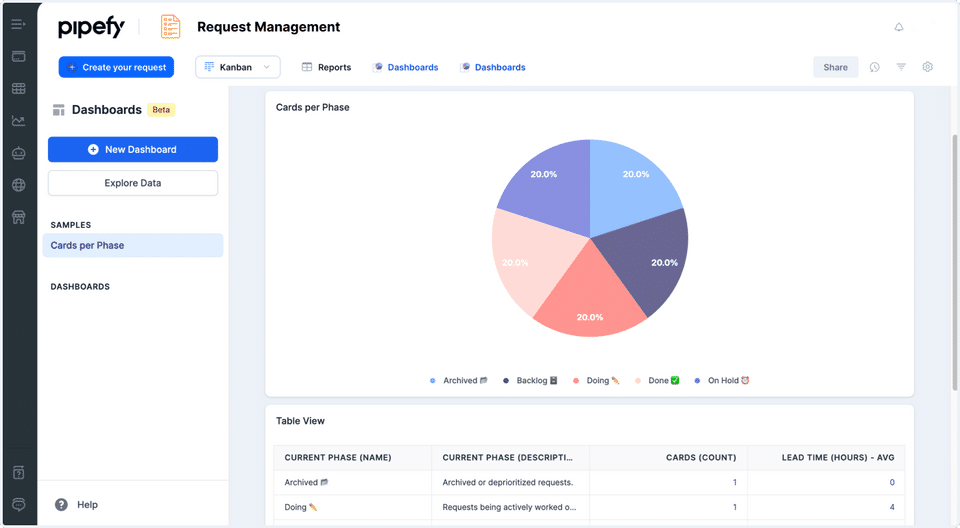Click the vertical scrollbar on the dashboard
This screenshot has height=528, width=960.
pos(954,263)
